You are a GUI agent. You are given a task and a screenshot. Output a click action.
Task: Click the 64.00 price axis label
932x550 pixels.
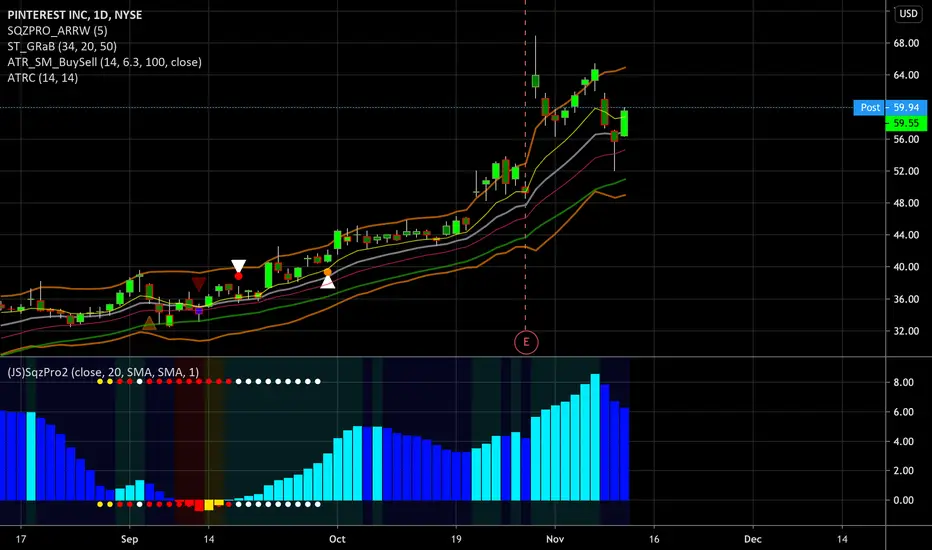pos(906,75)
